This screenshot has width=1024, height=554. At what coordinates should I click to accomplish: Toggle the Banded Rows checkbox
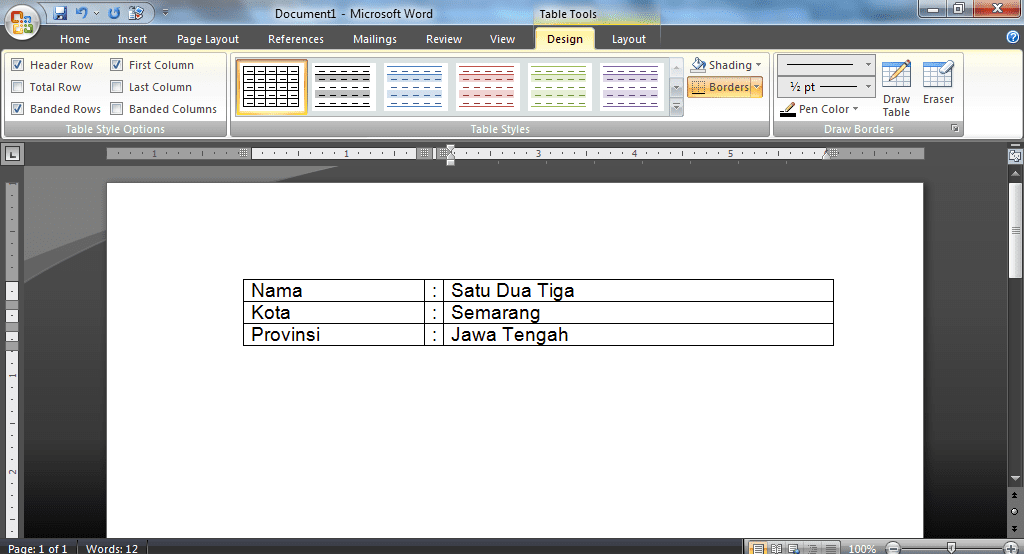(x=18, y=108)
